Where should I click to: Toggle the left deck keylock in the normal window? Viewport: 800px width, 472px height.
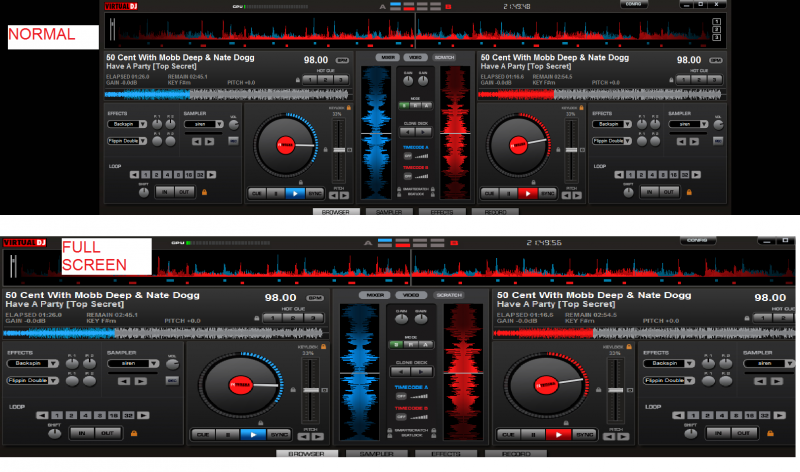coord(349,108)
